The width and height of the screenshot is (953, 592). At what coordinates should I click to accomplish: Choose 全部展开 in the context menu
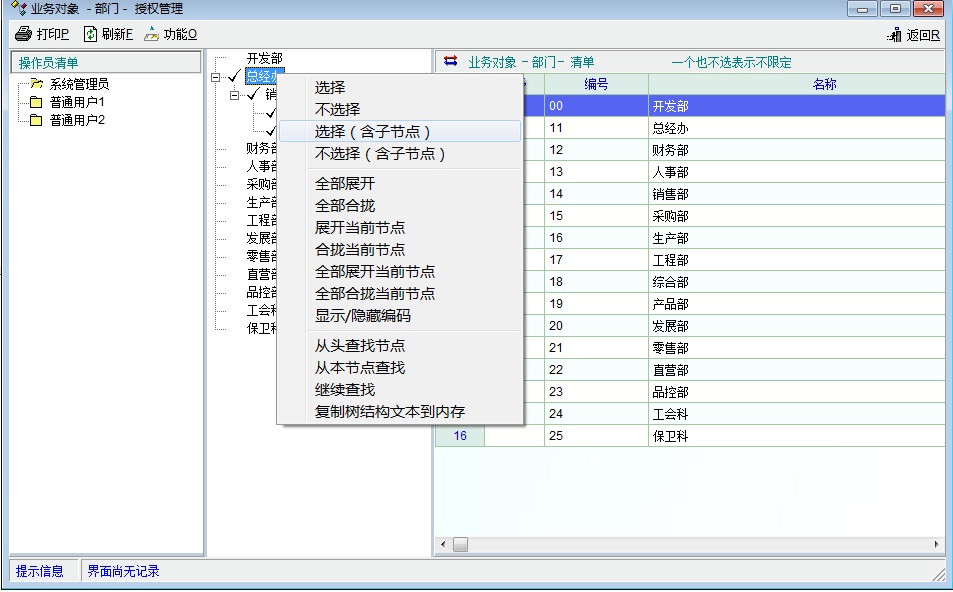[345, 184]
